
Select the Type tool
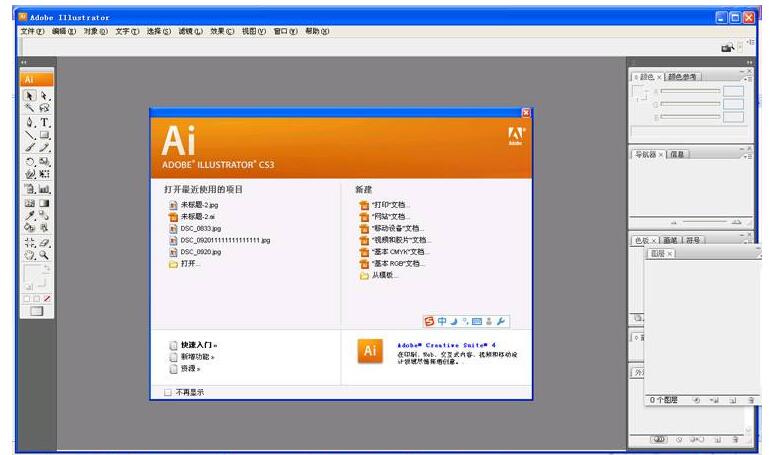(44, 122)
